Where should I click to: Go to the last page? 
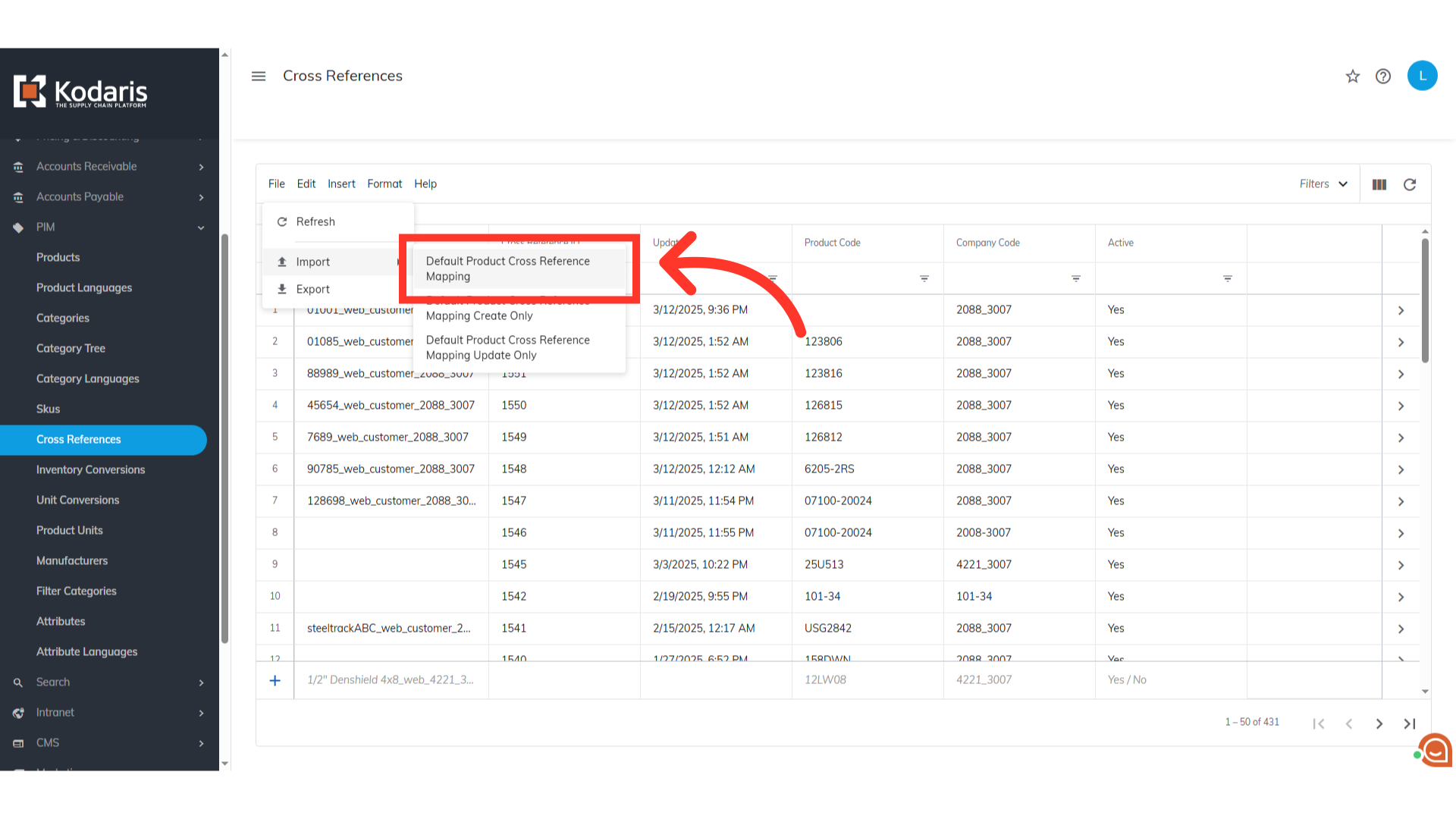(1410, 723)
